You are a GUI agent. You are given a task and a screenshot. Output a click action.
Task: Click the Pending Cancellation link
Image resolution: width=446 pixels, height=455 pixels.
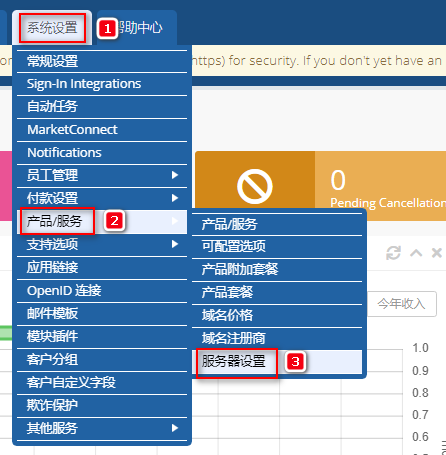click(x=388, y=203)
